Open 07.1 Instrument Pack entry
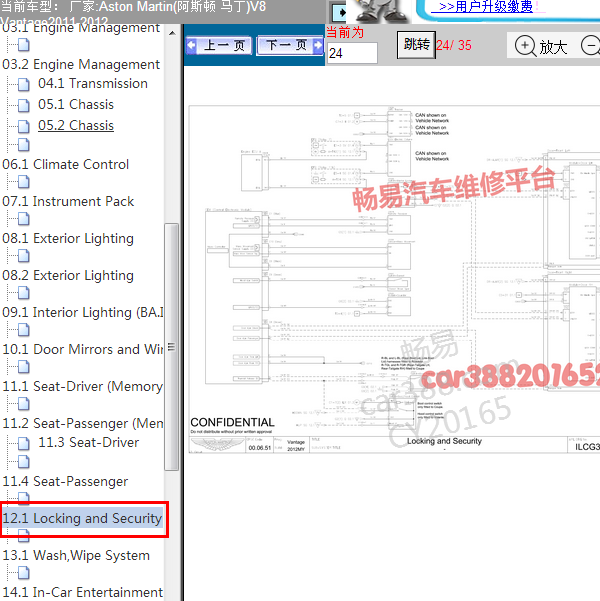The width and height of the screenshot is (600, 601). (68, 201)
